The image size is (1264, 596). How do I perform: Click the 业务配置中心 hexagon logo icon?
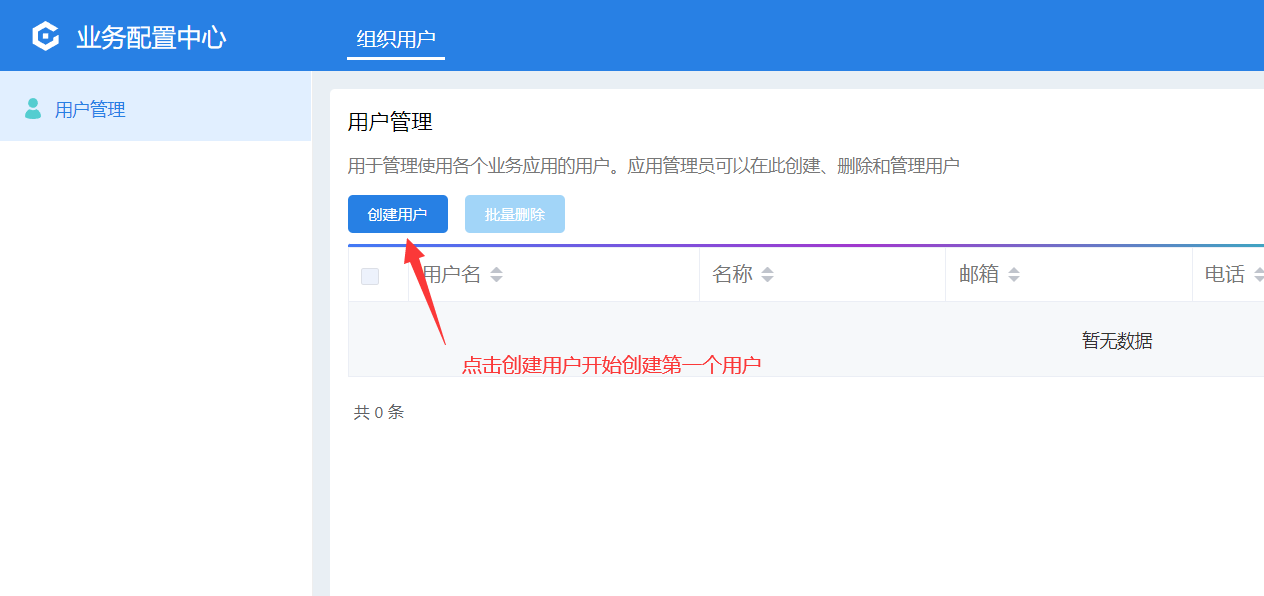tap(46, 37)
